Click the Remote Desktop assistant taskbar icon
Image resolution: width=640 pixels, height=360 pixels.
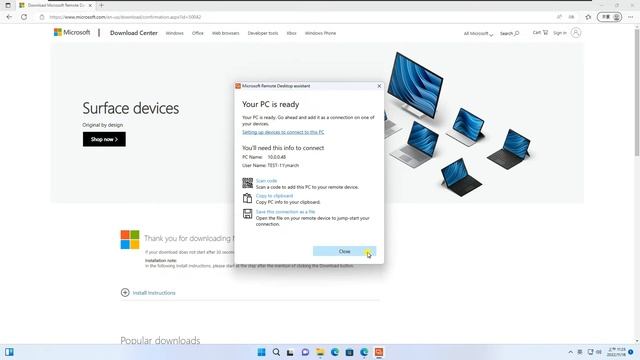pos(379,352)
